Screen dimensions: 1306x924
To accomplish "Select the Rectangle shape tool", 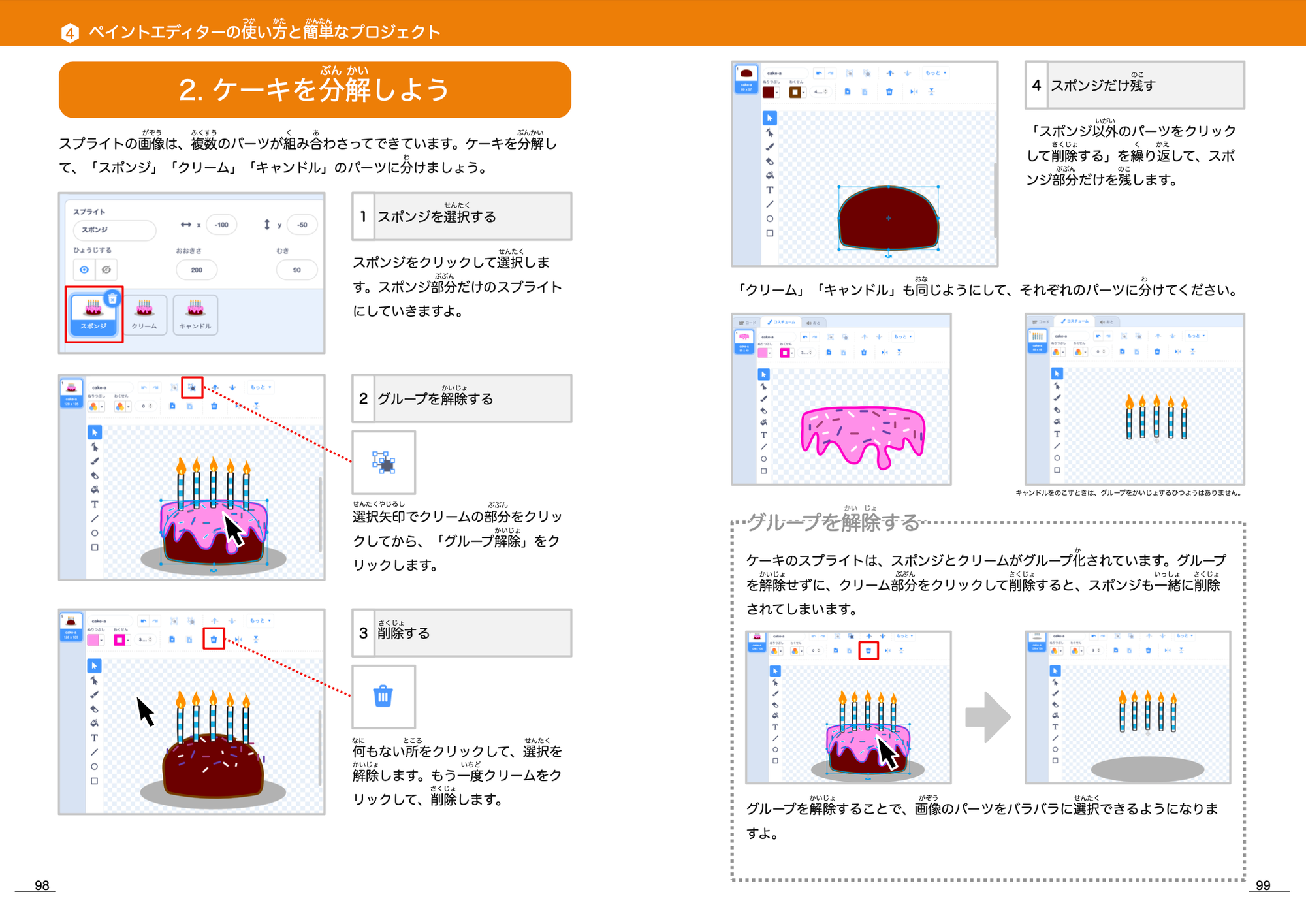I will [x=95, y=547].
